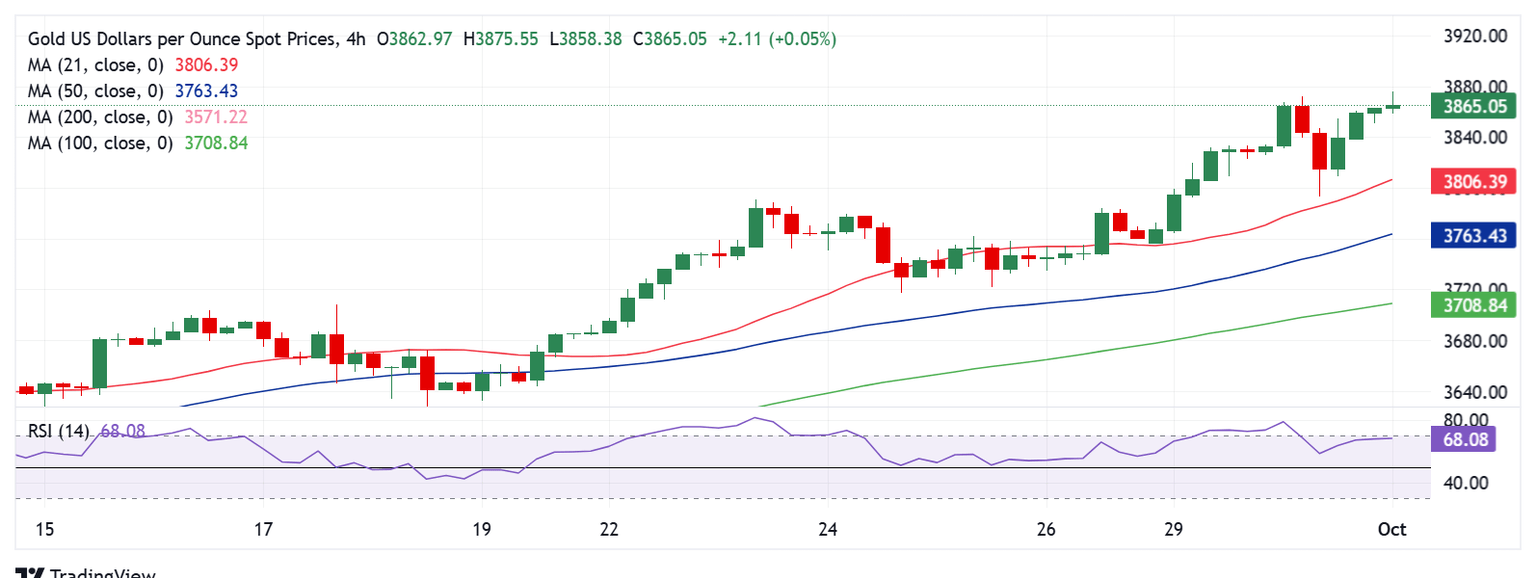Click the blue 3763.43 MA price tag
The image size is (1536, 578).
pos(1474,236)
